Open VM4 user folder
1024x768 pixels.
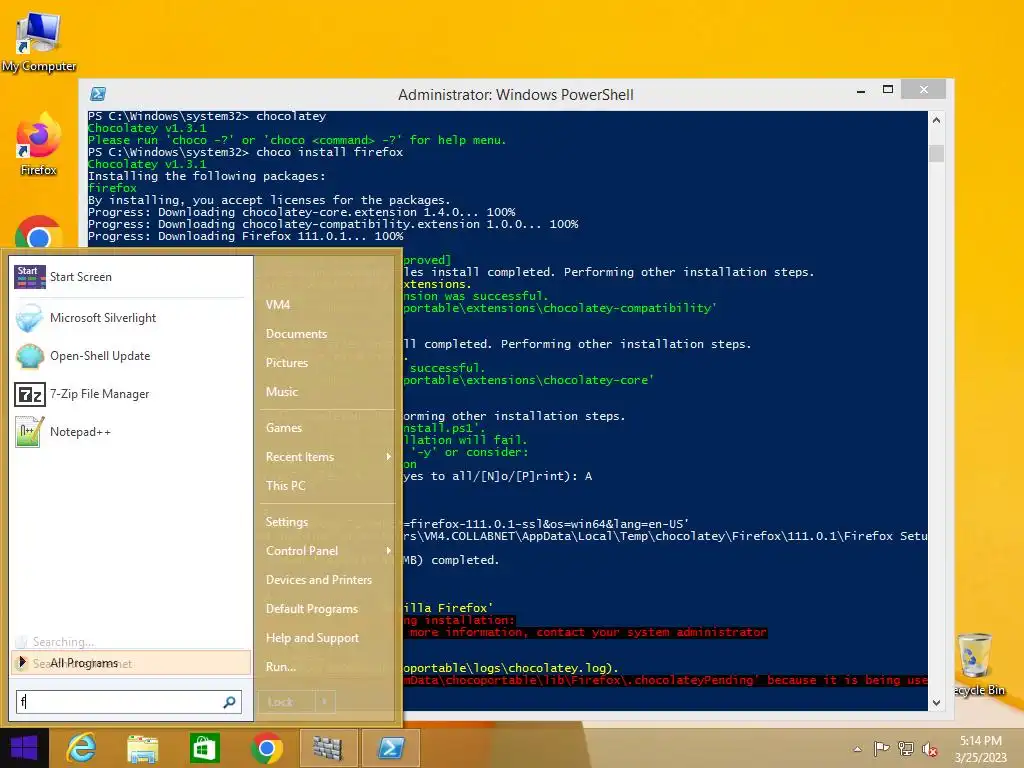click(278, 304)
